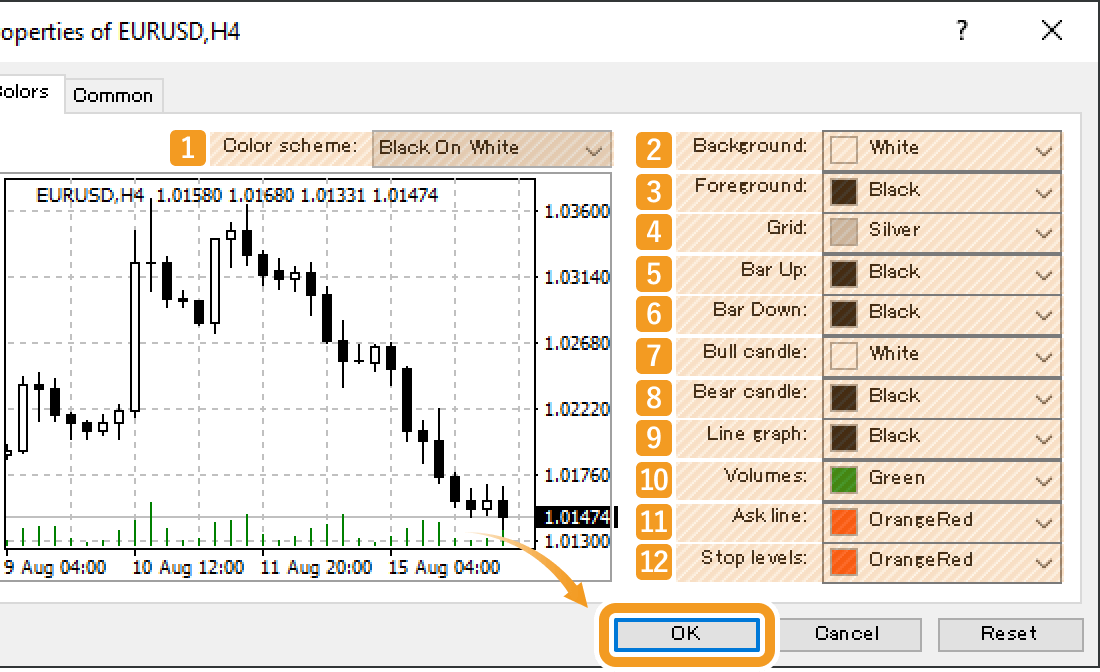This screenshot has width=1100, height=672.
Task: Reset colors to defaults
Action: [1011, 634]
